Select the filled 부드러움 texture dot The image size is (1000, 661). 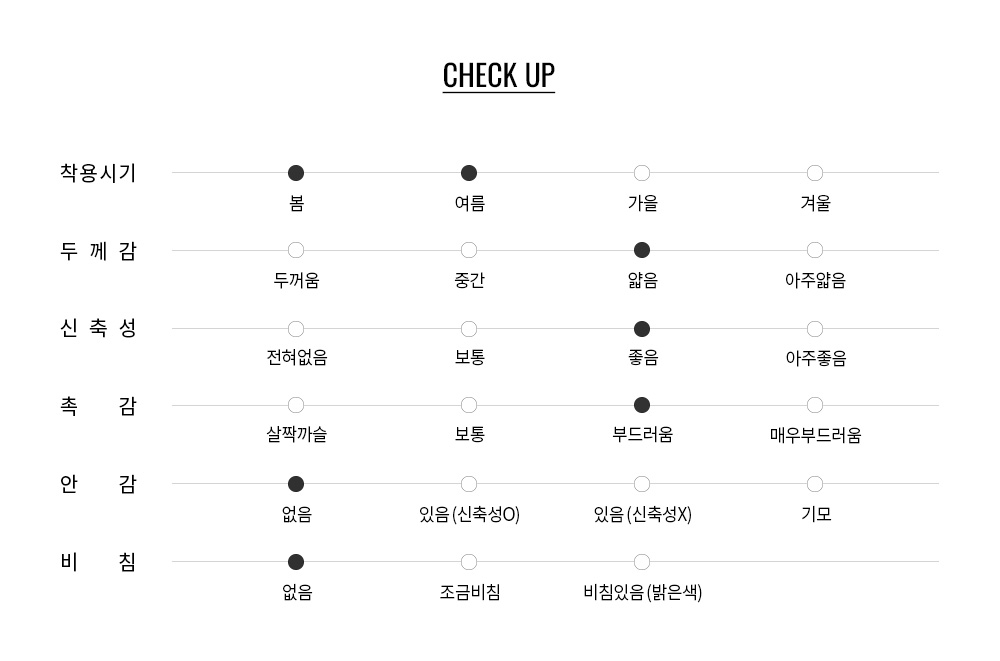[x=642, y=405]
